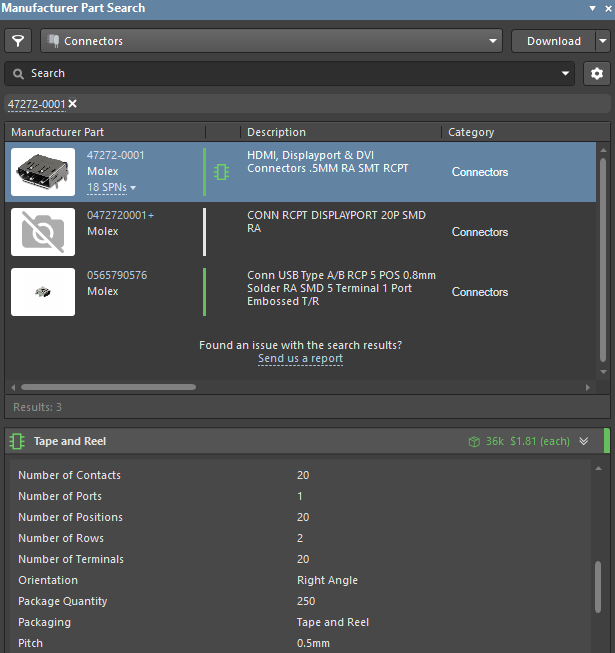Click the Tape and Reel component icon
The width and height of the screenshot is (615, 653).
point(17,441)
